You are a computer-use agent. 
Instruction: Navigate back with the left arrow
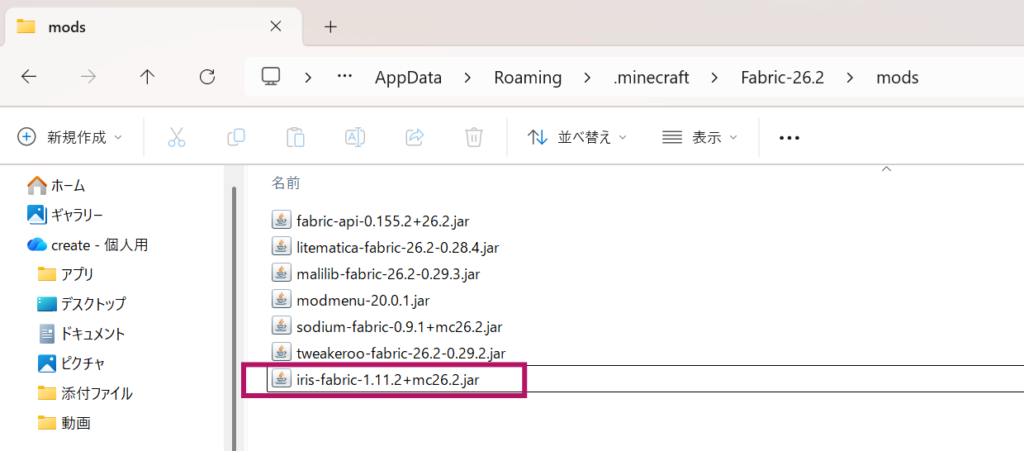pyautogui.click(x=29, y=78)
